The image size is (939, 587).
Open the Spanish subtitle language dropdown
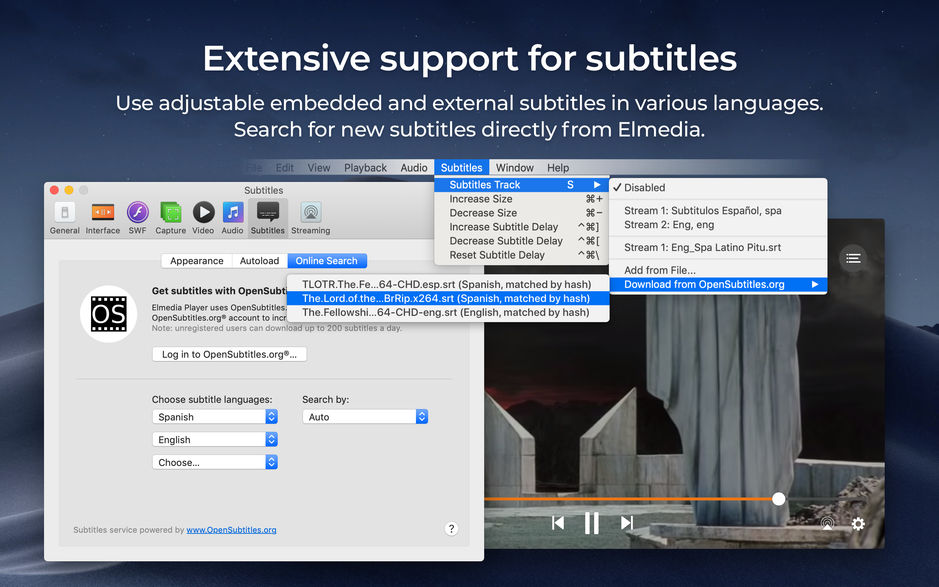(x=214, y=416)
